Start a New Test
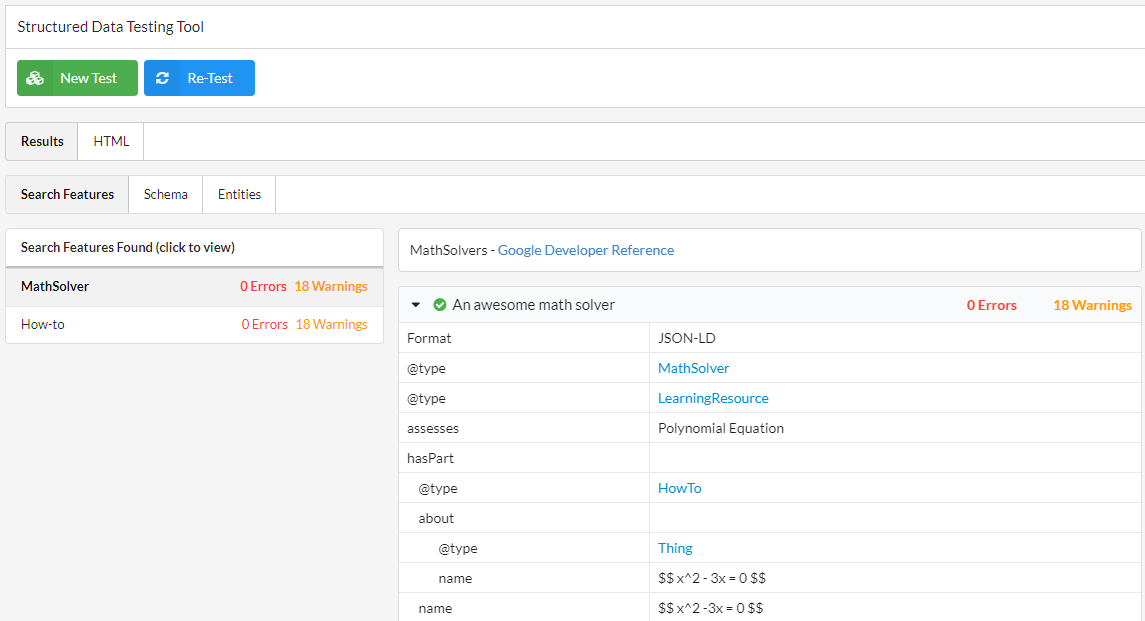 pos(77,78)
